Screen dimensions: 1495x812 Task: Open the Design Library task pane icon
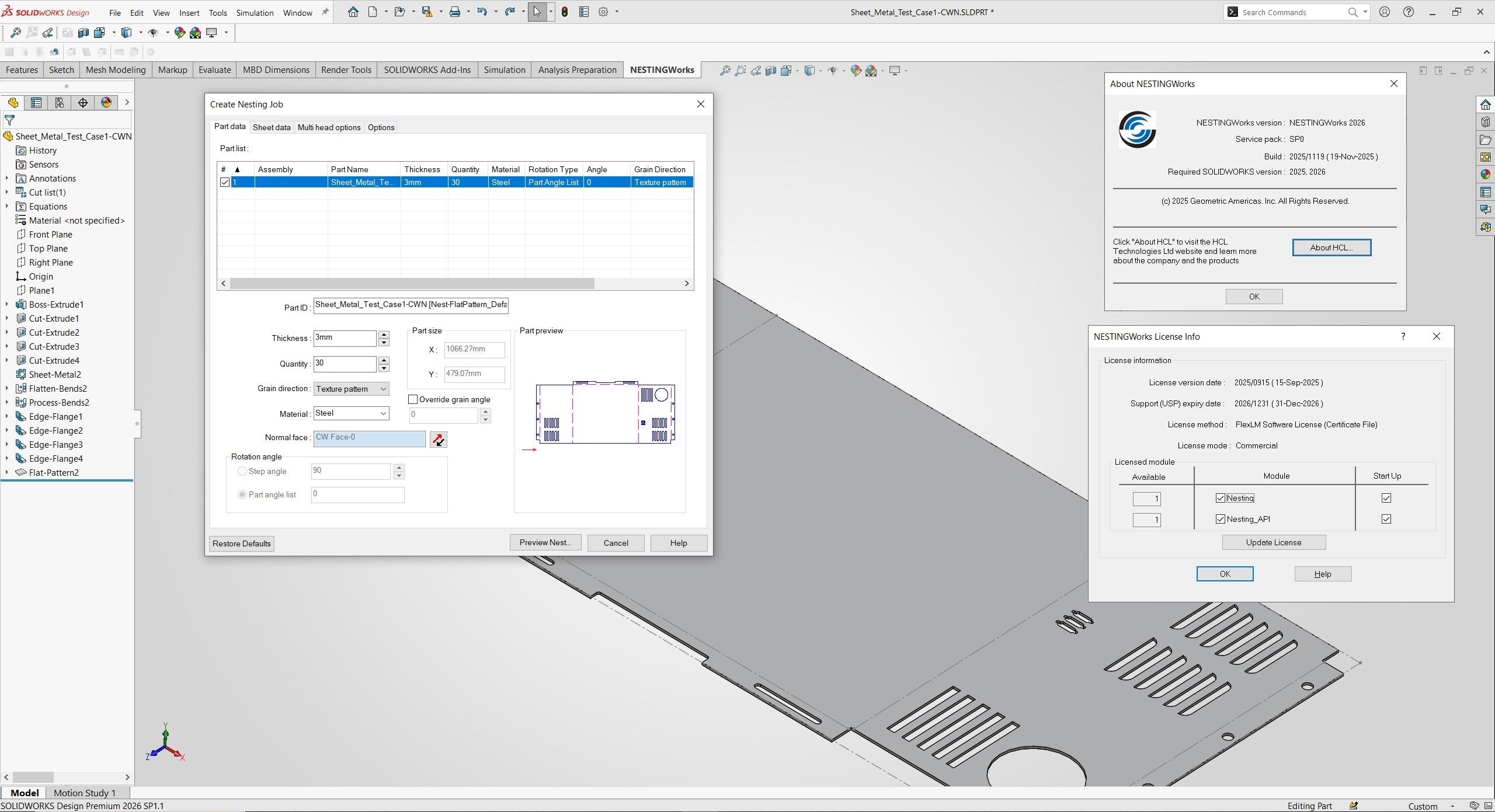pos(1486,122)
